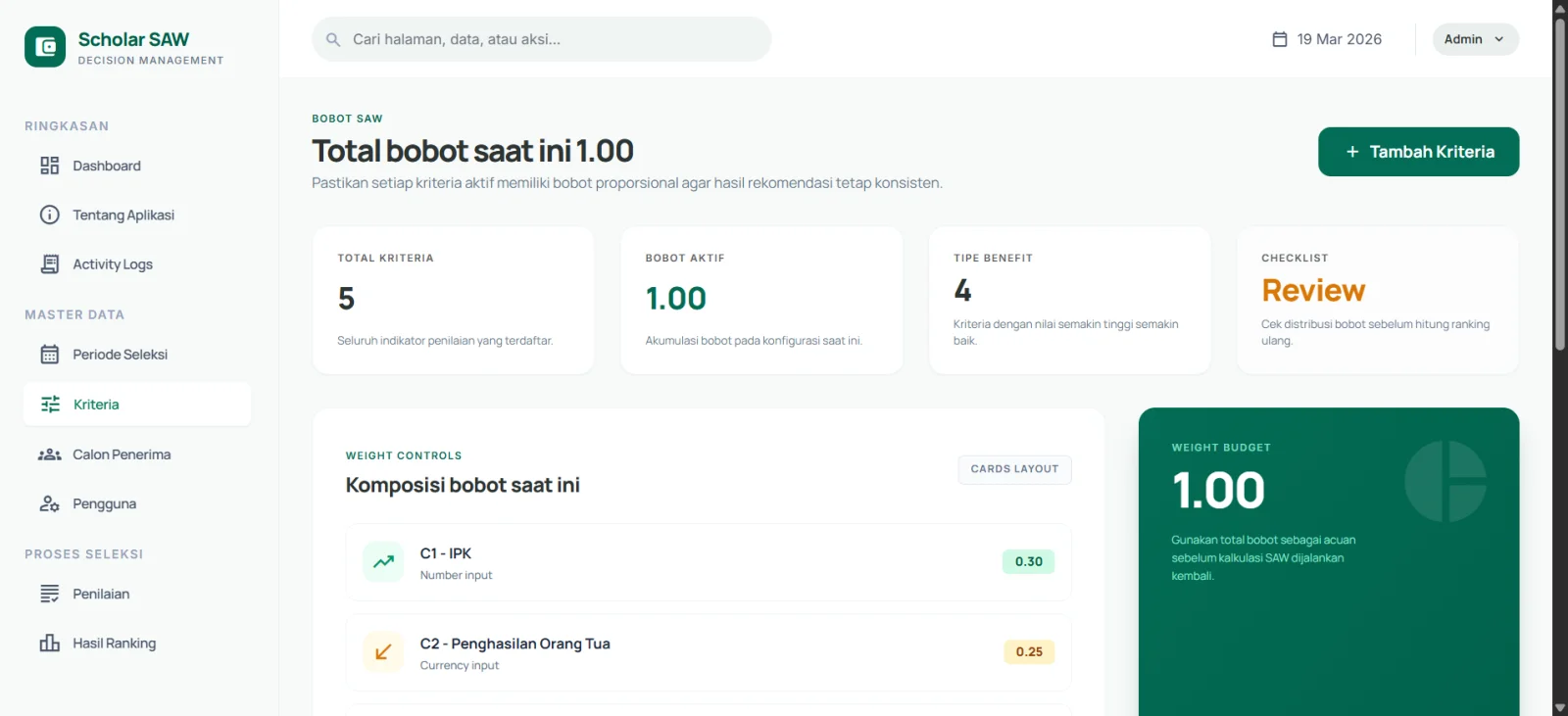Expand the Admin account dropdown
Viewport: 1568px width, 716px height.
1475,39
